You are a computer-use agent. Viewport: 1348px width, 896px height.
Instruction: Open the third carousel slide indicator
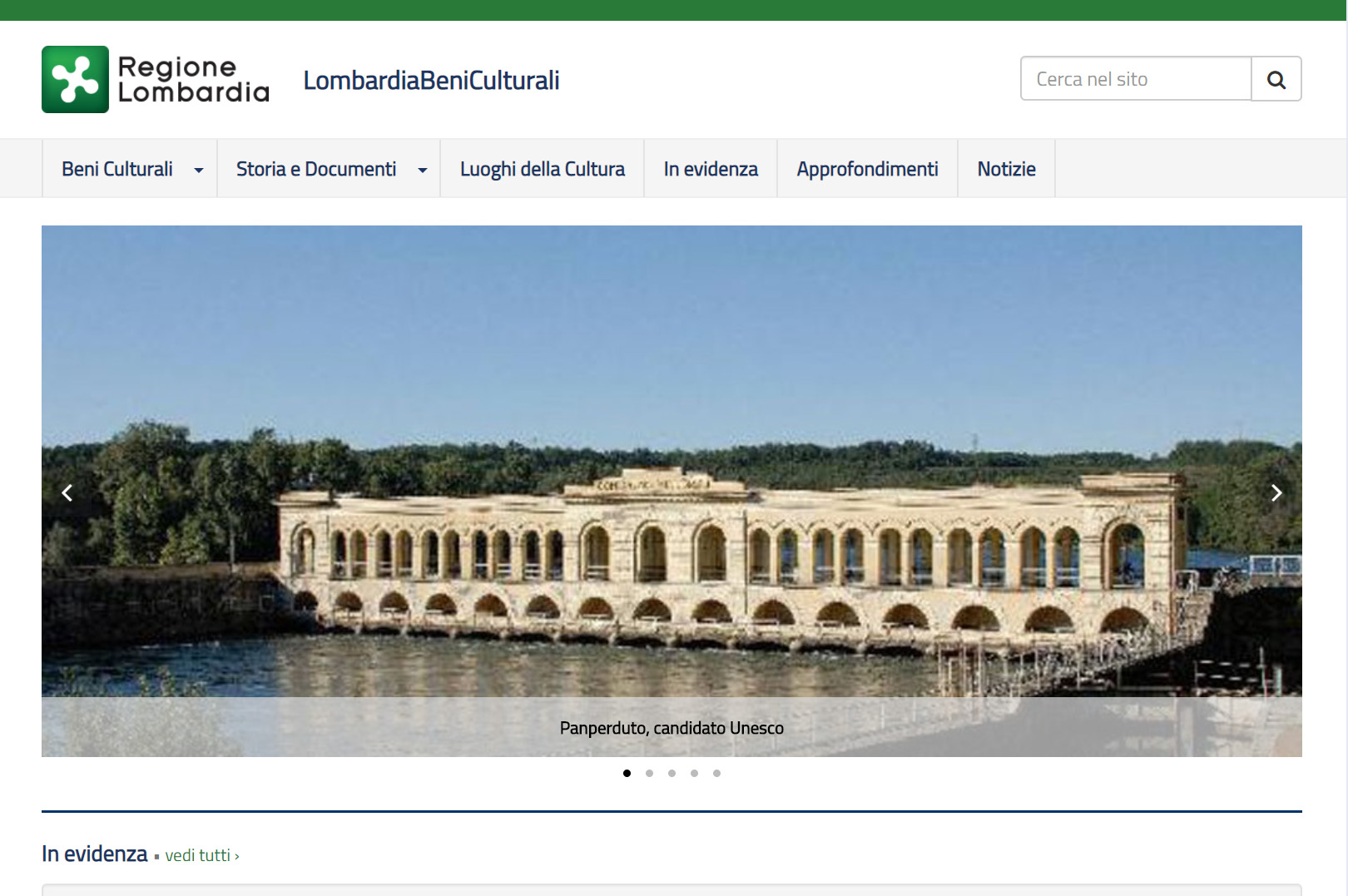pos(672,773)
